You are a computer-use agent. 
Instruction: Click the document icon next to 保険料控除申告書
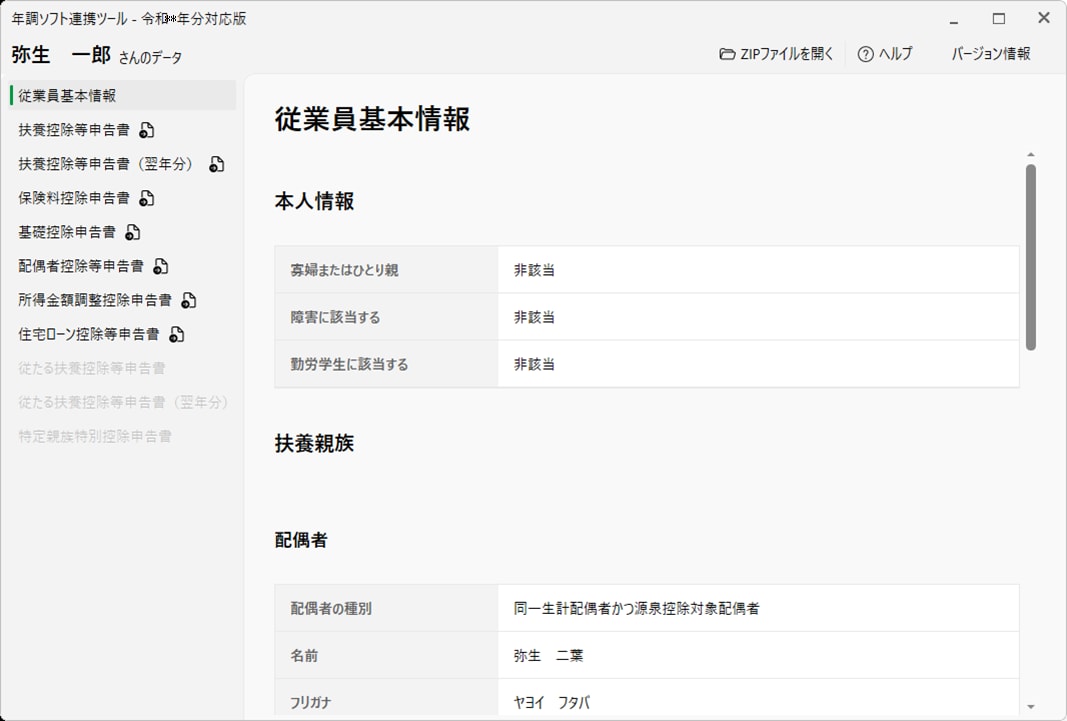(147, 198)
